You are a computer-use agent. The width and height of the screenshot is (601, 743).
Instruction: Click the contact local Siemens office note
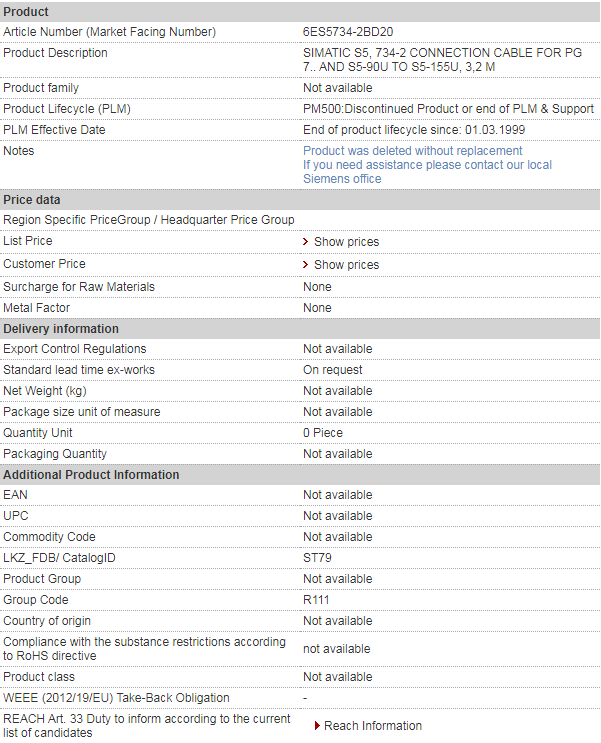[x=427, y=172]
